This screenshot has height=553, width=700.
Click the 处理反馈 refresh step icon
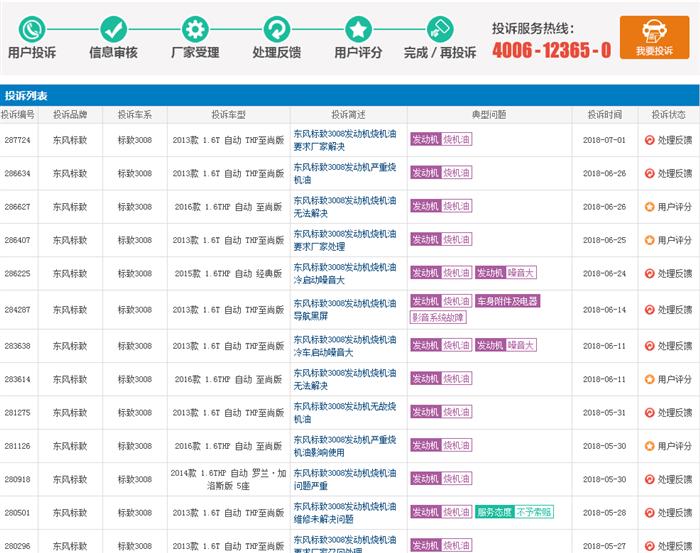tap(277, 29)
